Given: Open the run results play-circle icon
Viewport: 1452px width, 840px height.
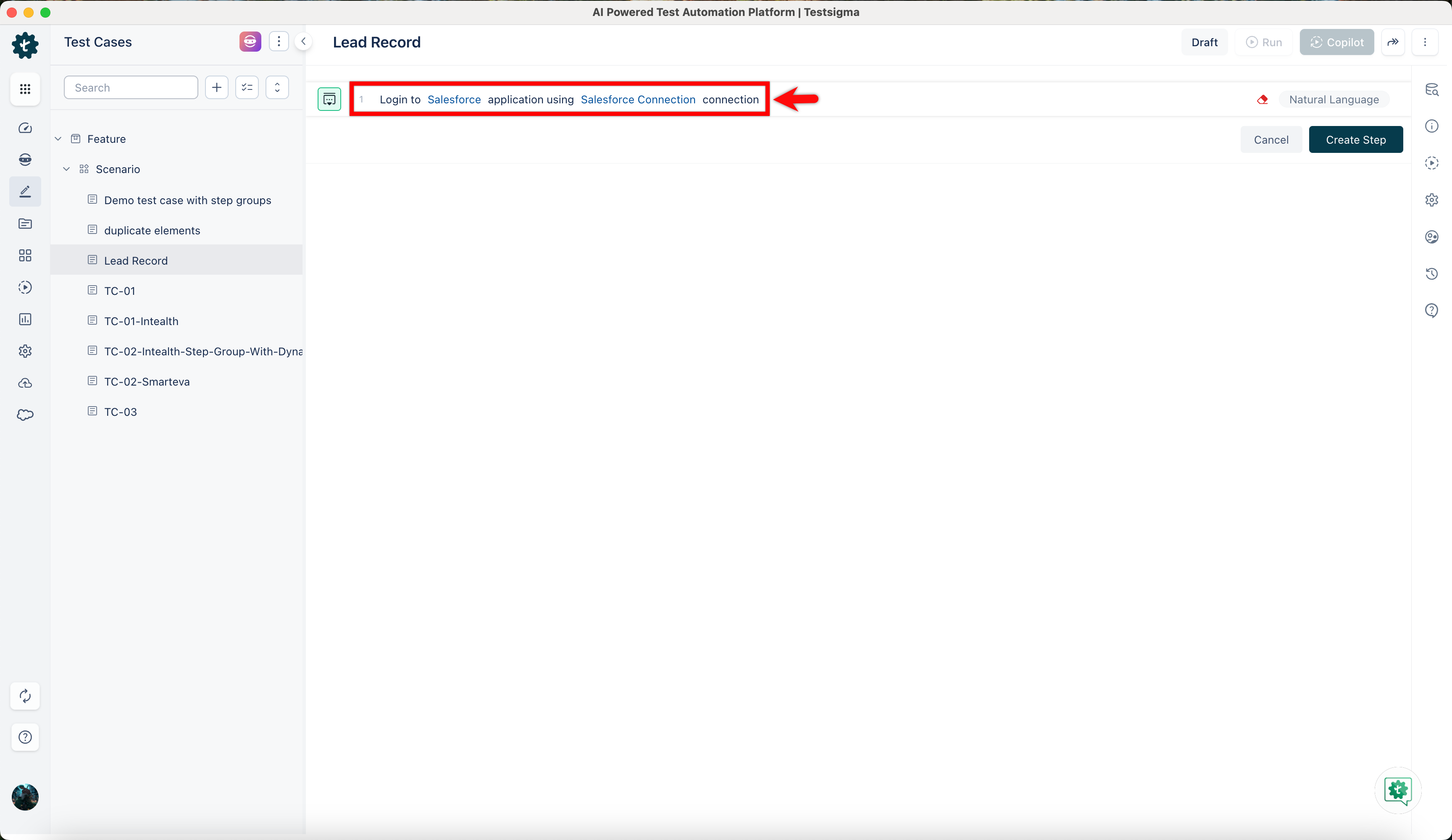Looking at the screenshot, I should pyautogui.click(x=25, y=287).
